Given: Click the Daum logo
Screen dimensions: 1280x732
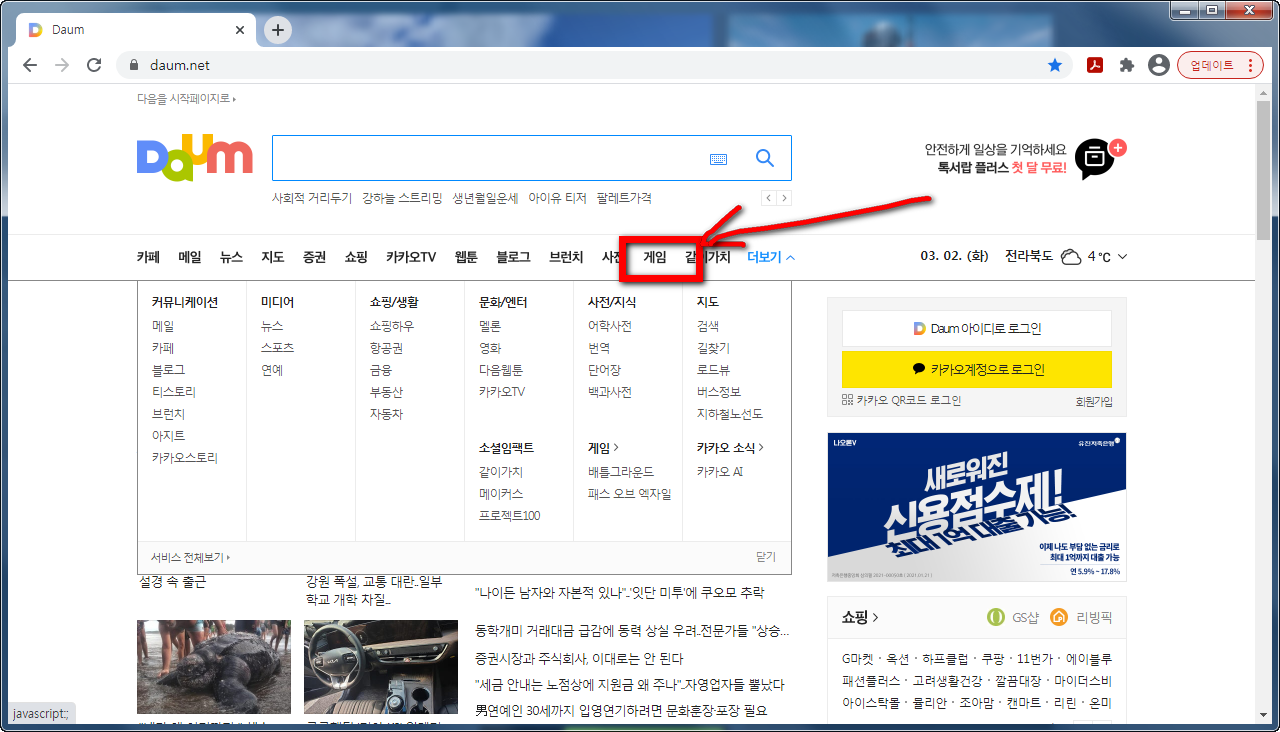Looking at the screenshot, I should [195, 158].
